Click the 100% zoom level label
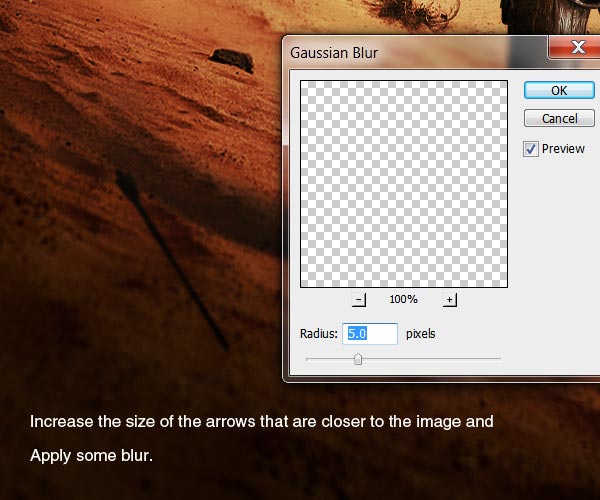Viewport: 600px width, 500px height. tap(404, 300)
